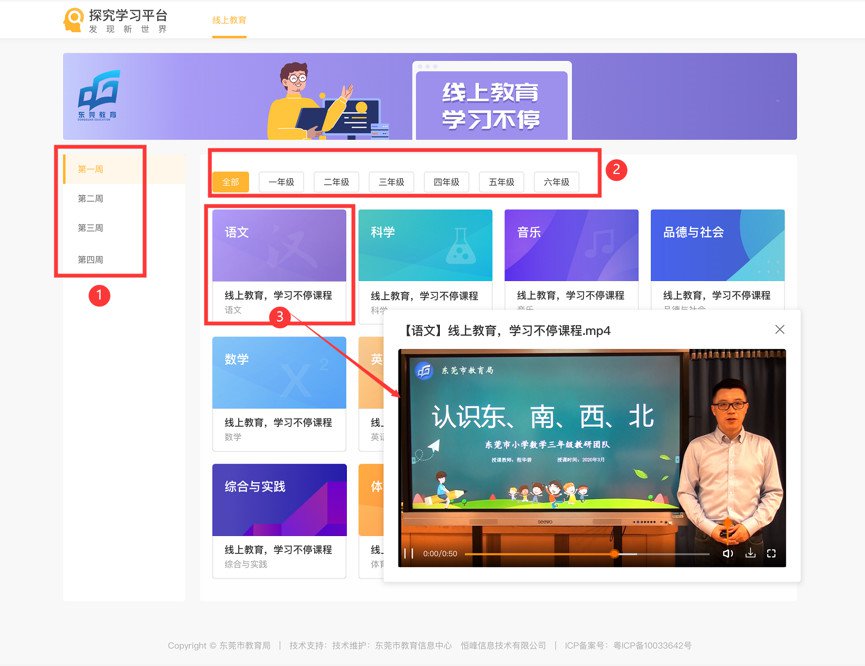This screenshot has width=865, height=666.
Task: Mute the video volume icon
Action: (727, 553)
